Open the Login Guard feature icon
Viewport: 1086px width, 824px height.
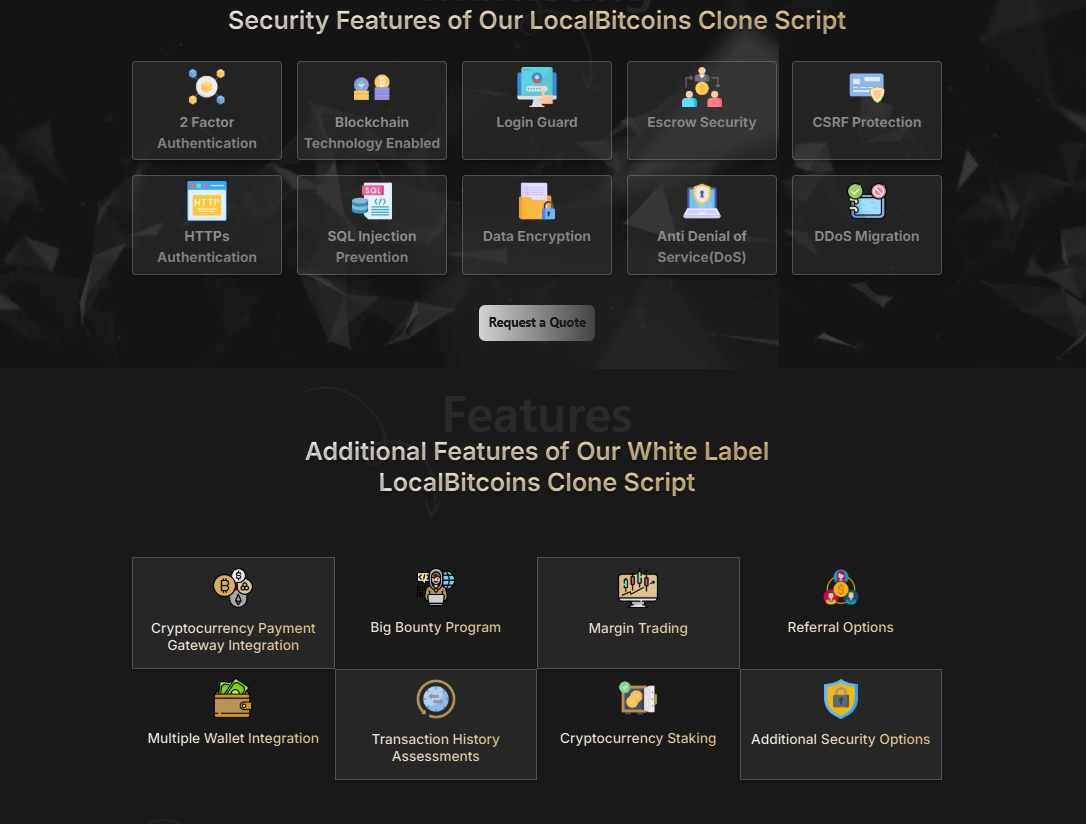(x=536, y=88)
